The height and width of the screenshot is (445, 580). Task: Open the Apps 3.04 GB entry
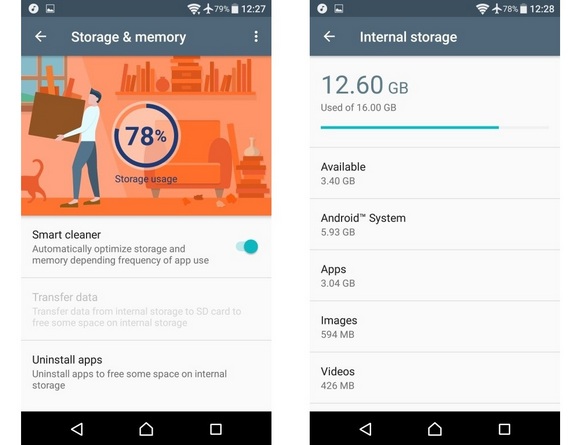point(435,276)
